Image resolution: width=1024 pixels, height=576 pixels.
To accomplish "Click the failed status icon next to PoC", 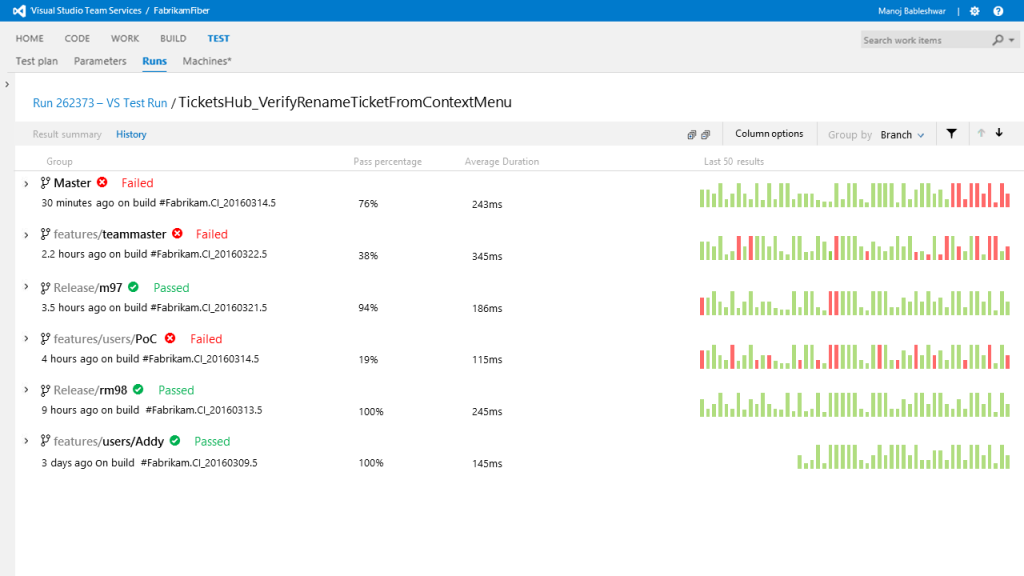I will pos(170,338).
